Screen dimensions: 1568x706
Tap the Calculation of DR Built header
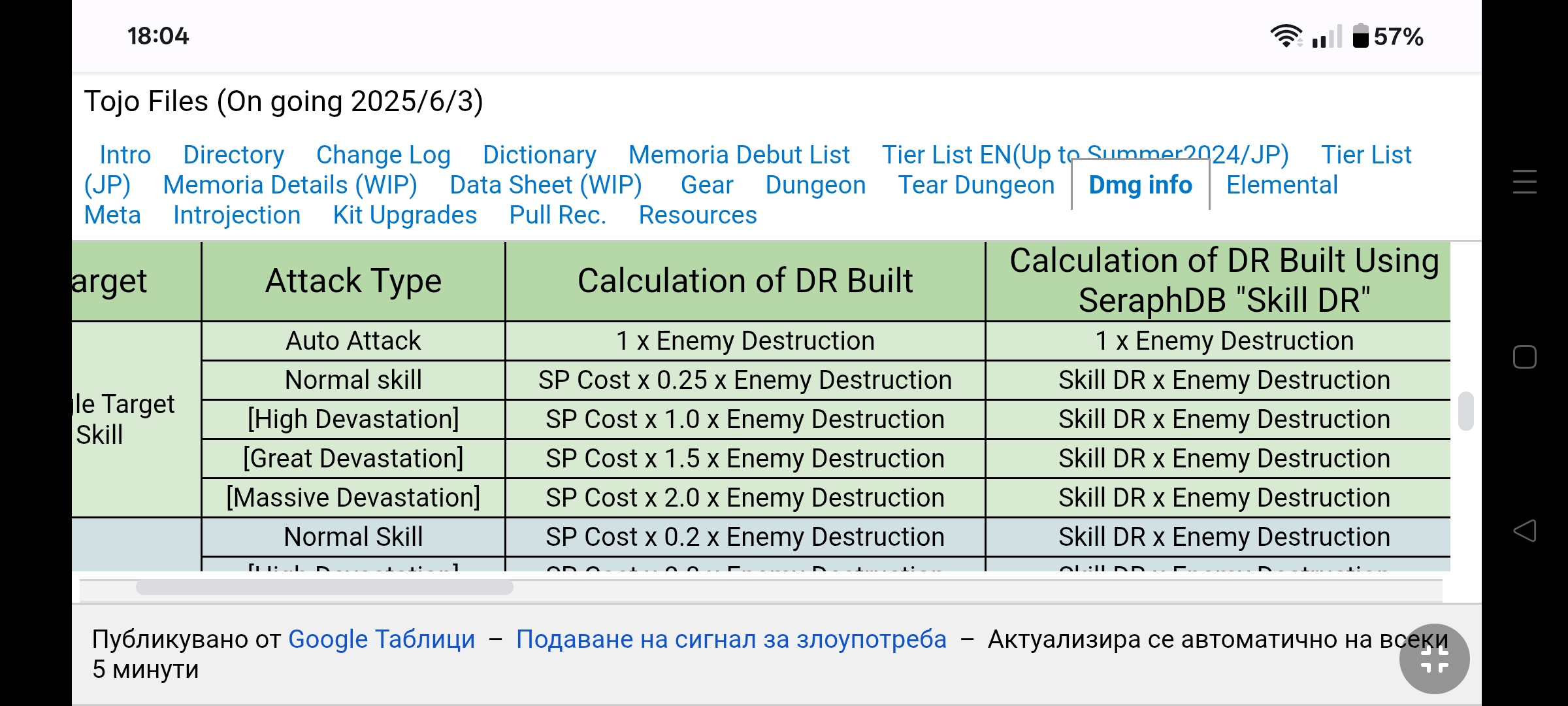[x=745, y=281]
